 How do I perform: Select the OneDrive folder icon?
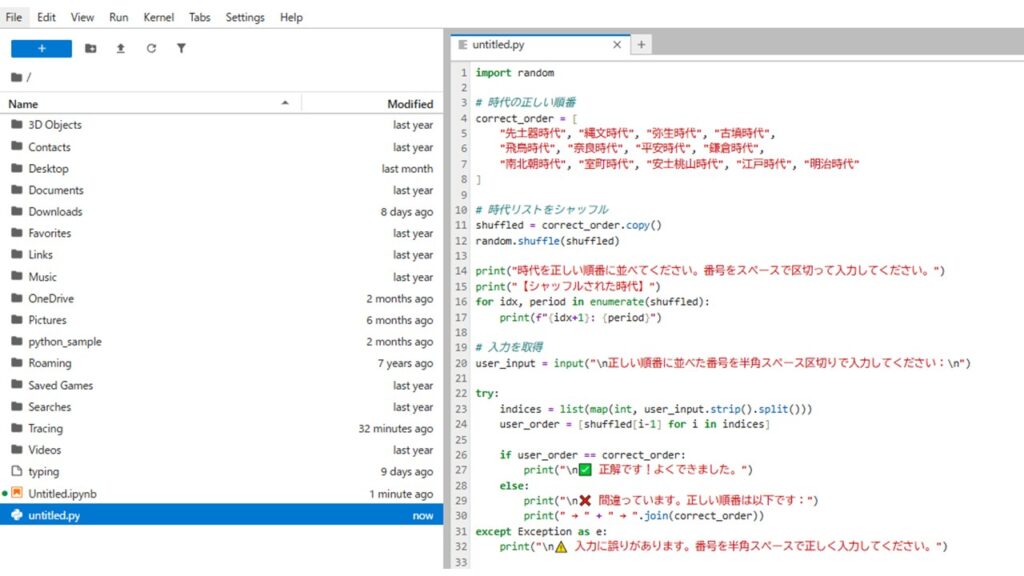17,298
